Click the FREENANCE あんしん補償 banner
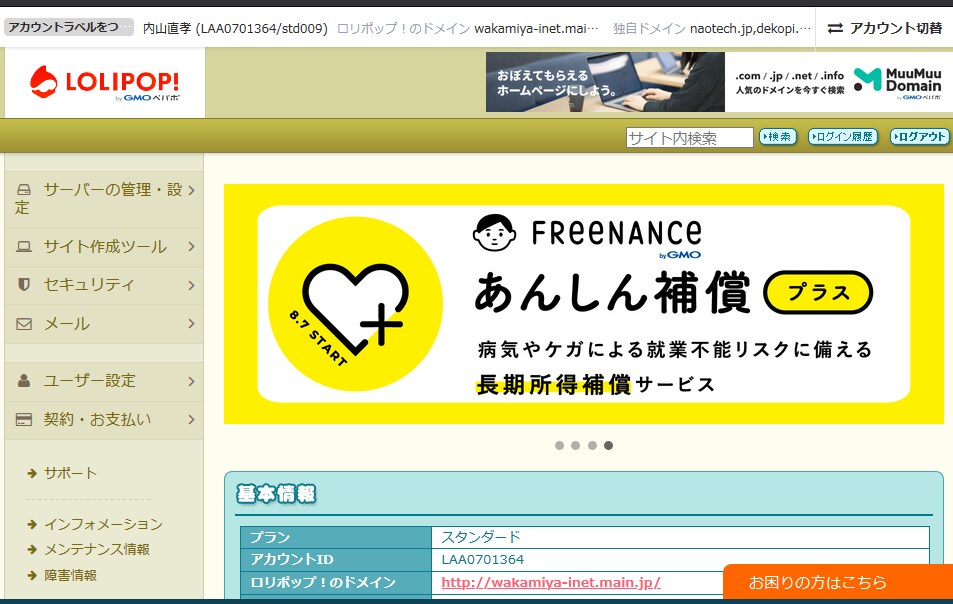Viewport: 953px width, 604px height. point(583,304)
